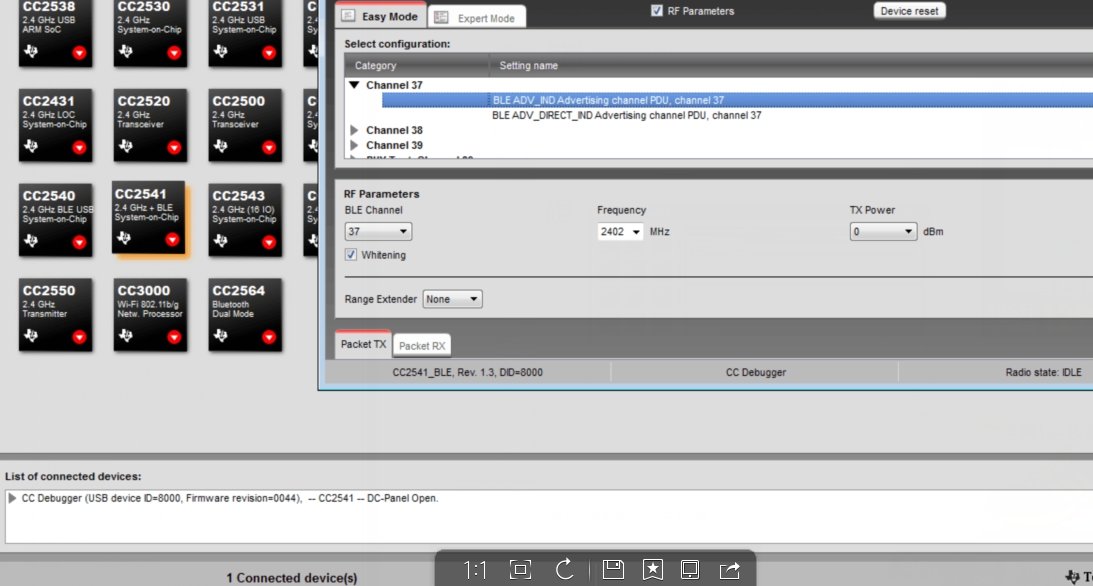Viewport: 1093px width, 586px height.
Task: Click red arrow on CC2550 tile
Action: coord(79,337)
